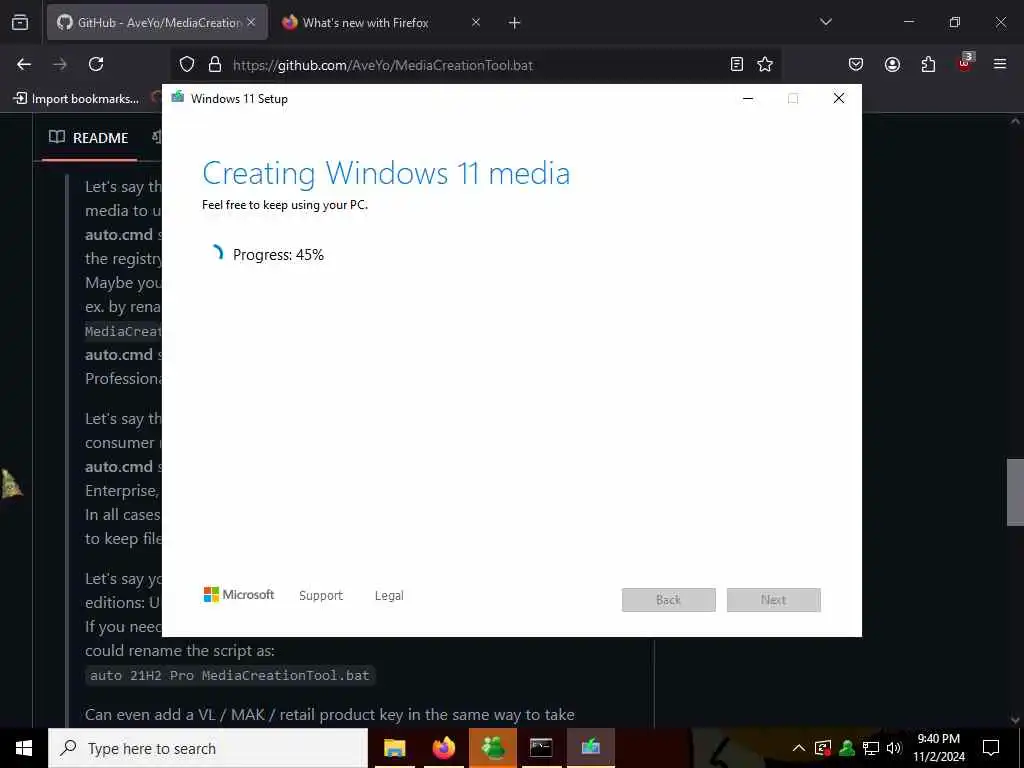1024x768 pixels.
Task: Open File Explorer from taskbar
Action: click(x=394, y=748)
